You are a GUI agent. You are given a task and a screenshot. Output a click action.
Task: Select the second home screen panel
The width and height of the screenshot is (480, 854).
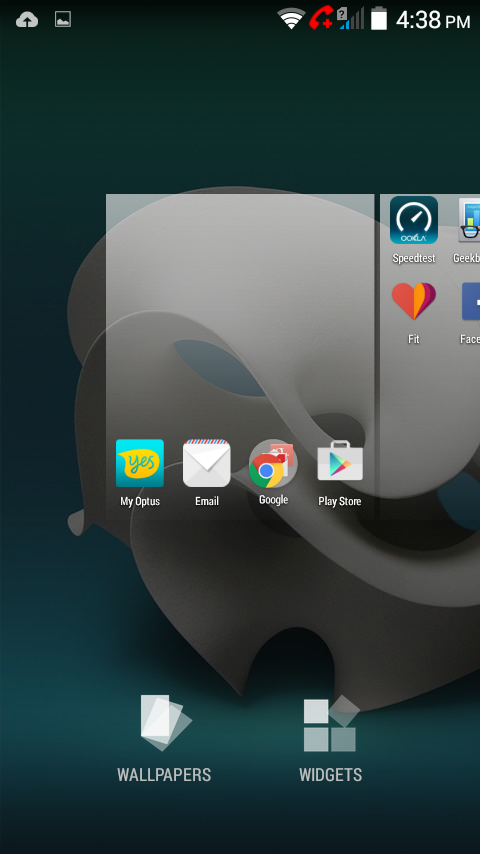point(430,356)
